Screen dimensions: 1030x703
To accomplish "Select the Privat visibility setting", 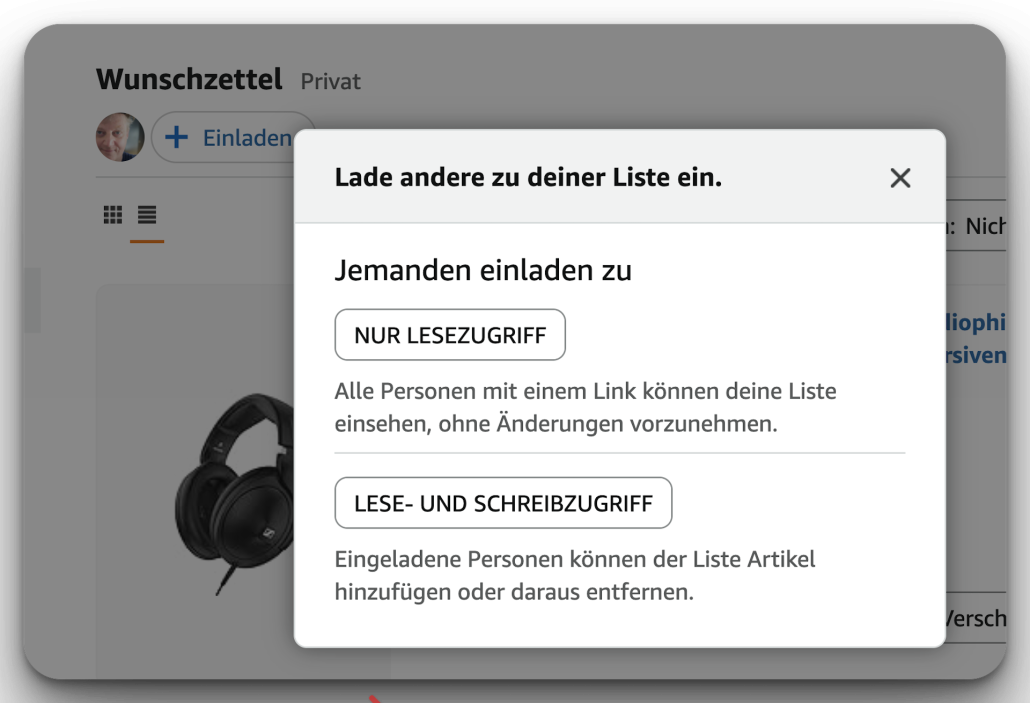I will [x=330, y=81].
